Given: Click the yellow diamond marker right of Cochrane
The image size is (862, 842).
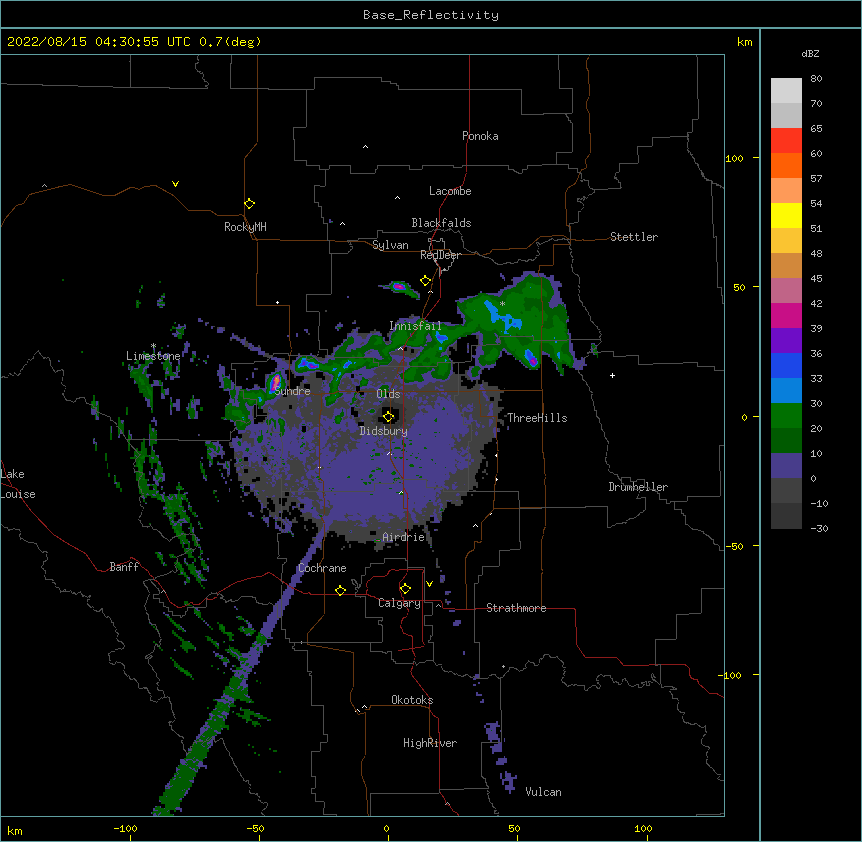Looking at the screenshot, I should tap(340, 590).
